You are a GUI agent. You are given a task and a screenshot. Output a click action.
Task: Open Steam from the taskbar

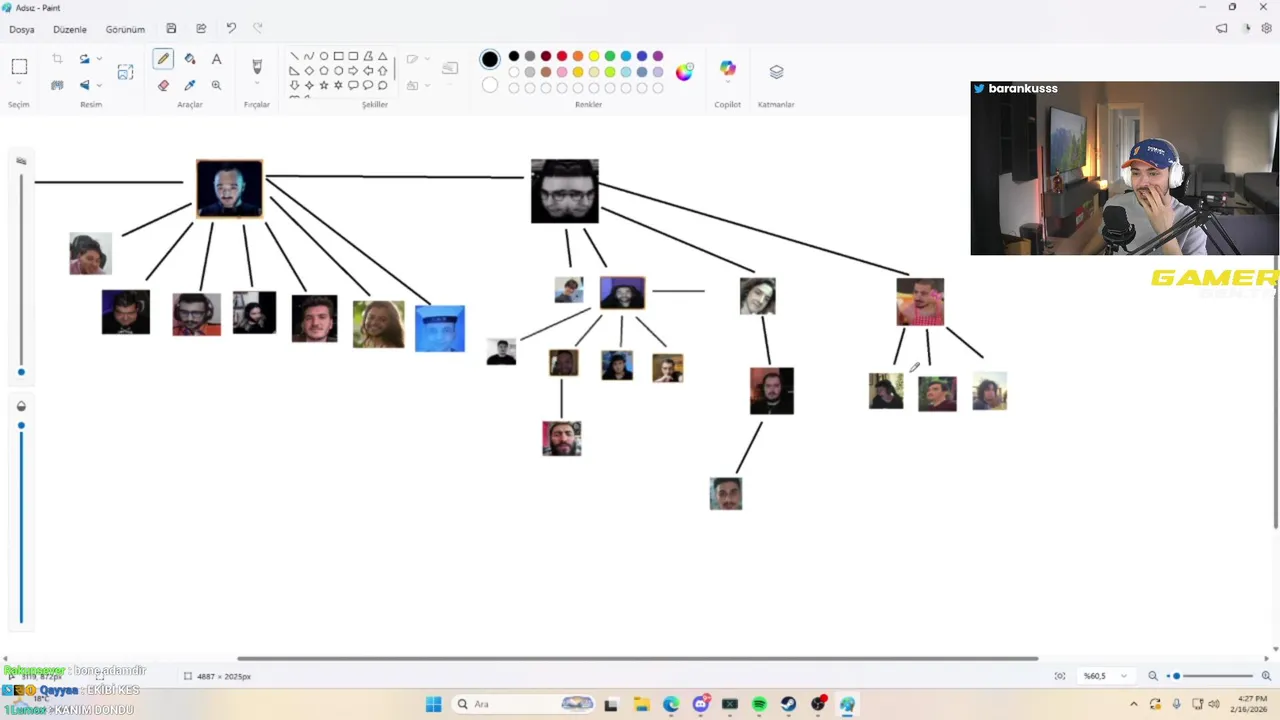coord(789,704)
